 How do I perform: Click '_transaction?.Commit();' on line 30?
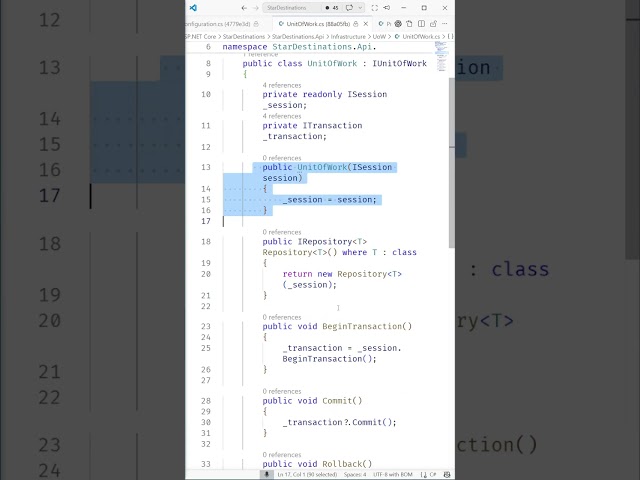[339, 422]
